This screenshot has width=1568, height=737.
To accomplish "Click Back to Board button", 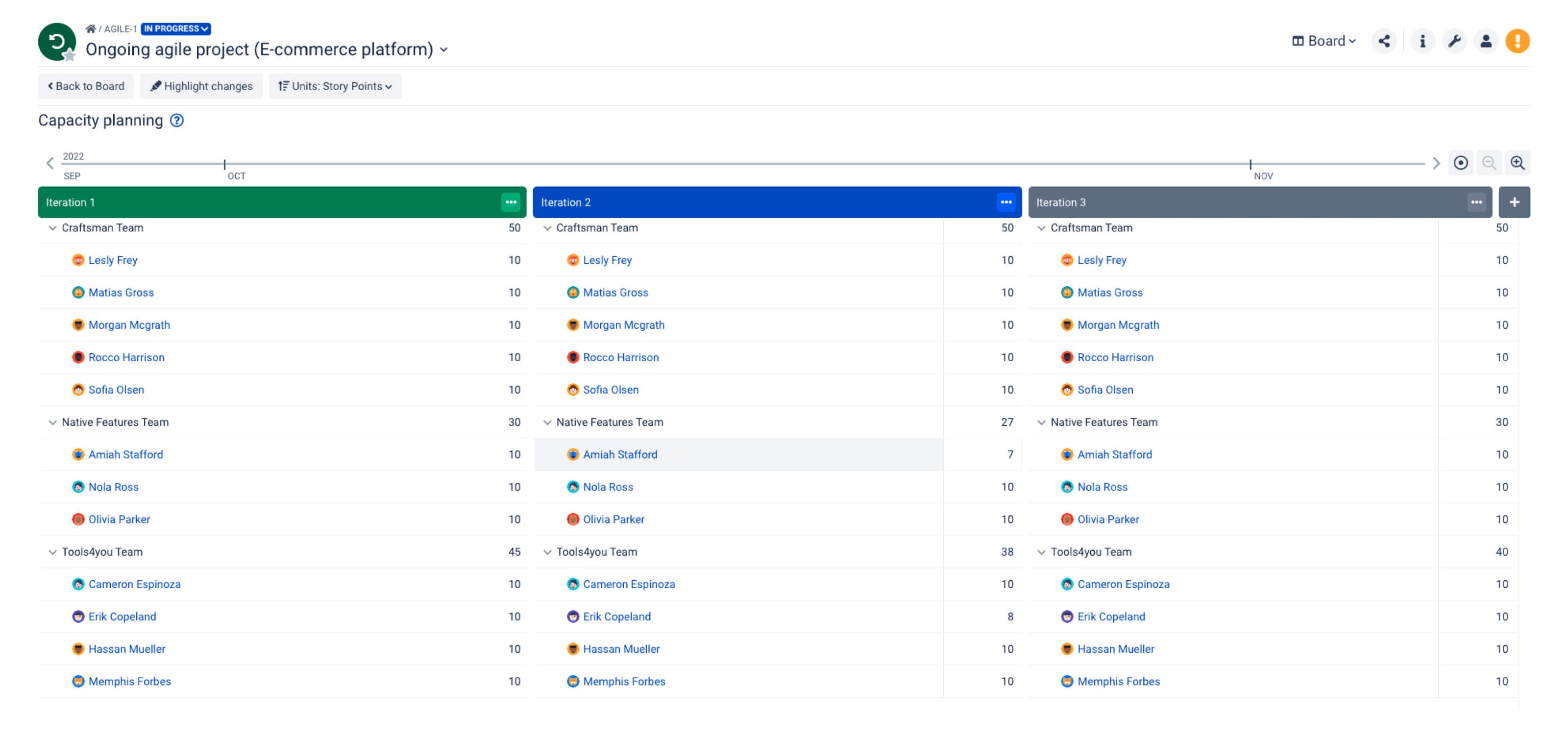I will click(86, 86).
